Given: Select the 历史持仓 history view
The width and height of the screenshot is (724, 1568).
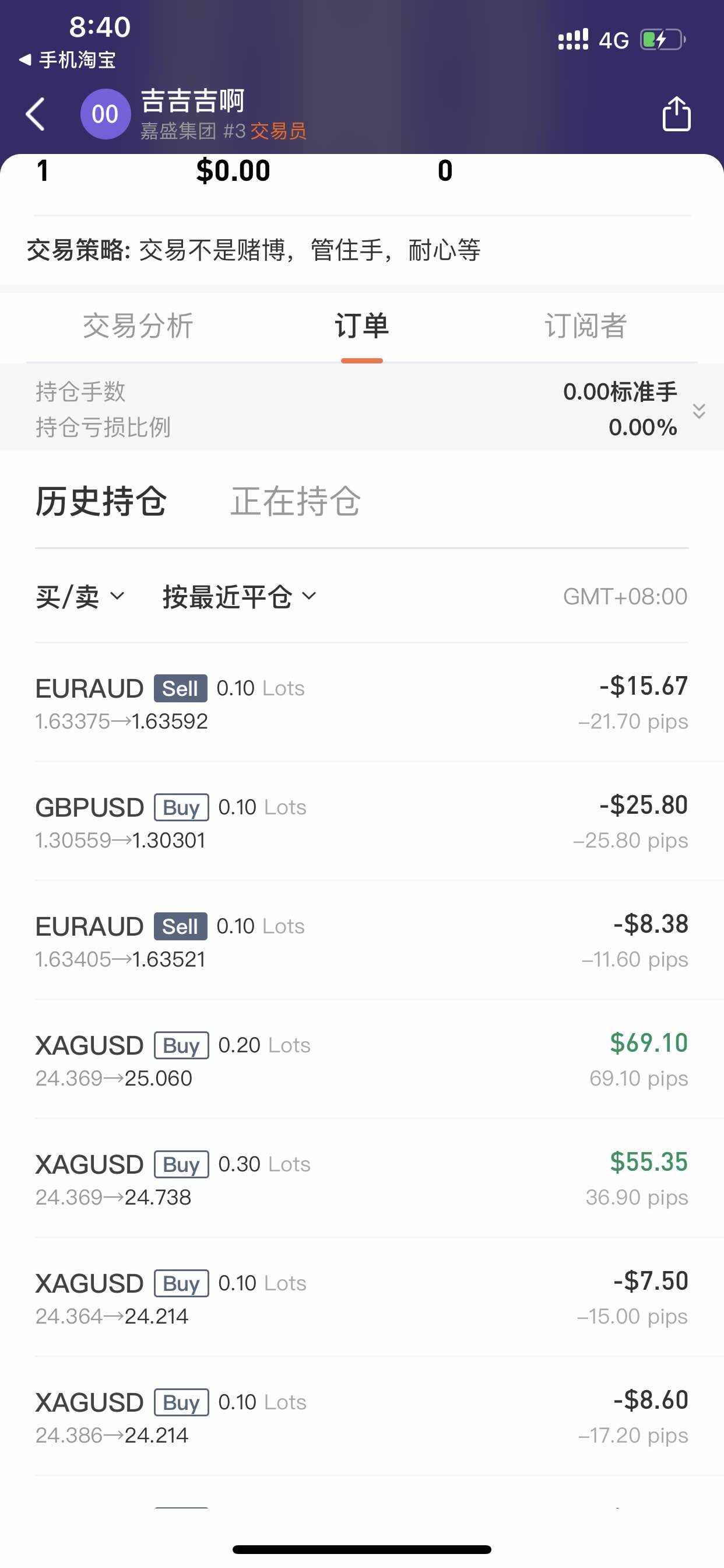Looking at the screenshot, I should pos(101,502).
